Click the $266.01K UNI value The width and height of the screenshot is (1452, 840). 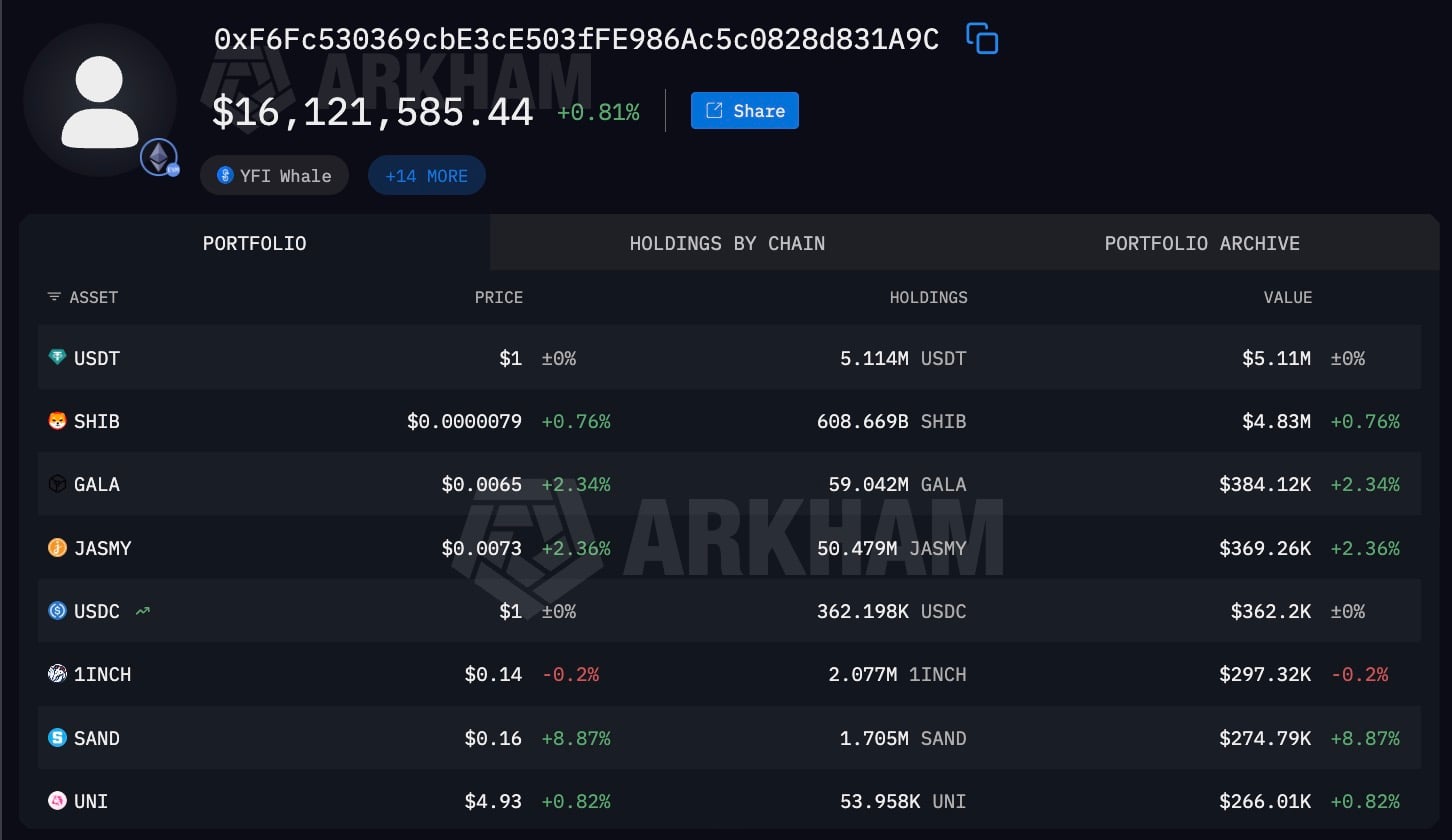click(x=1265, y=801)
